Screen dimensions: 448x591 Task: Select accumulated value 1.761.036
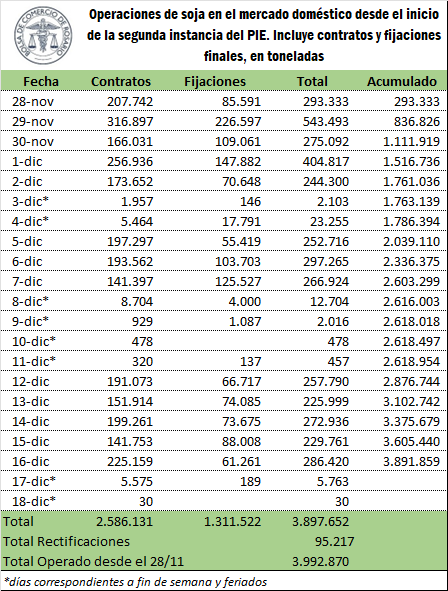pyautogui.click(x=411, y=182)
